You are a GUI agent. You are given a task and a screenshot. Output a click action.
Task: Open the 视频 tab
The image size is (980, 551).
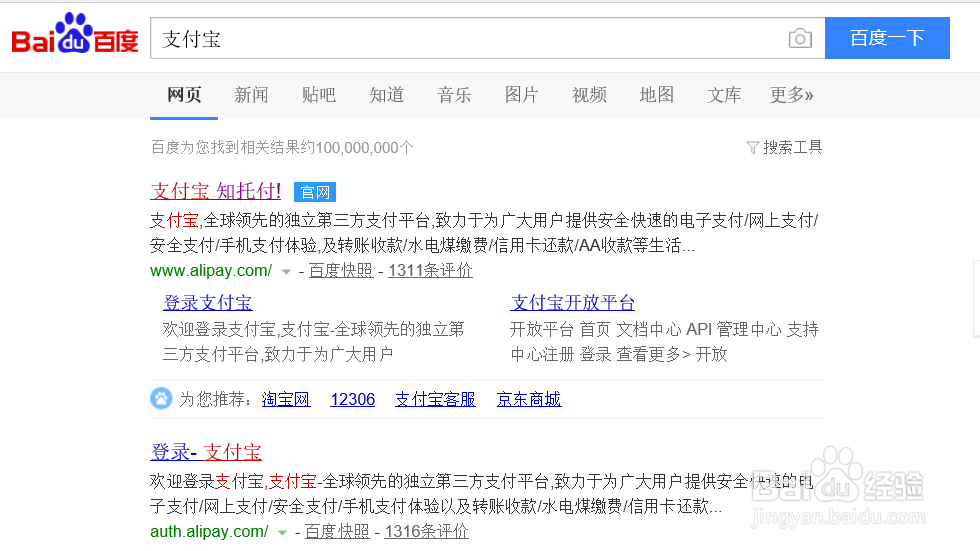click(589, 95)
